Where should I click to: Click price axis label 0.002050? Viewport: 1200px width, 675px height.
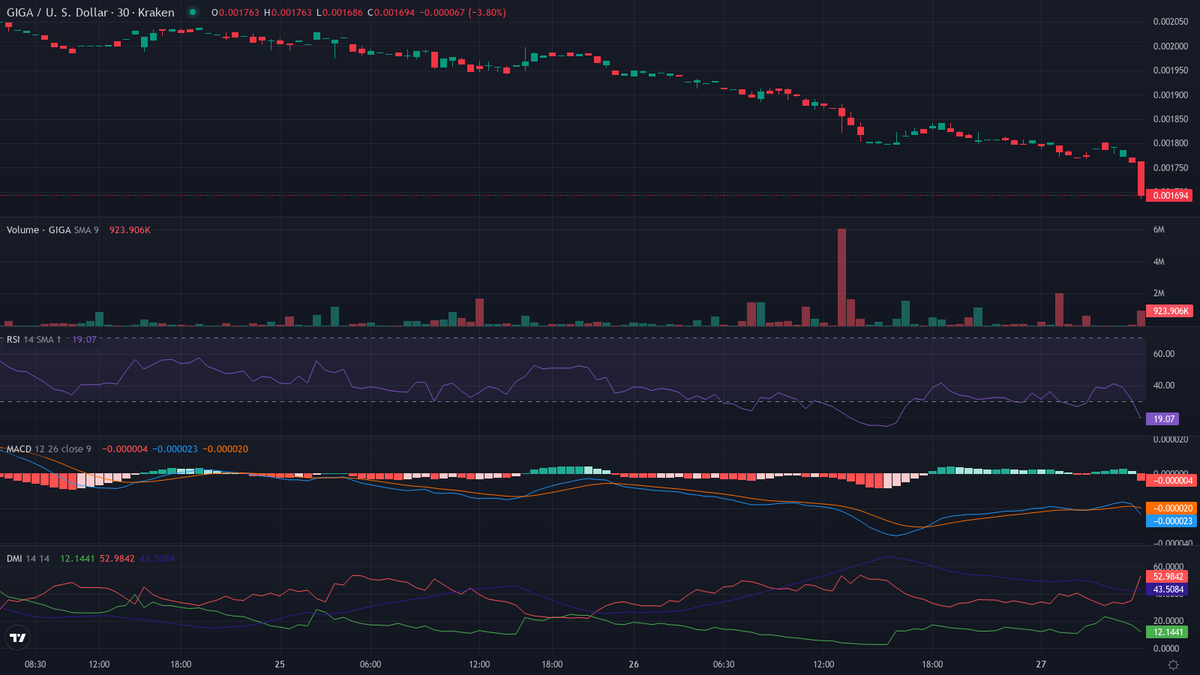1170,21
